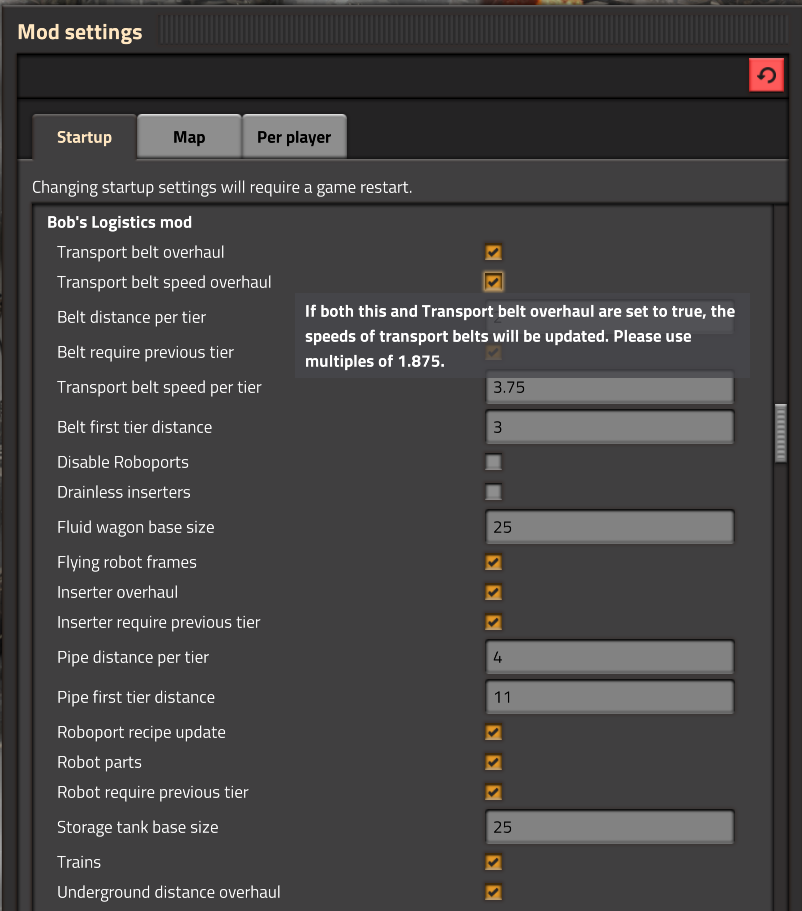Edit Pipe first tier distance value
Screen dimensions: 802x911
coord(610,697)
